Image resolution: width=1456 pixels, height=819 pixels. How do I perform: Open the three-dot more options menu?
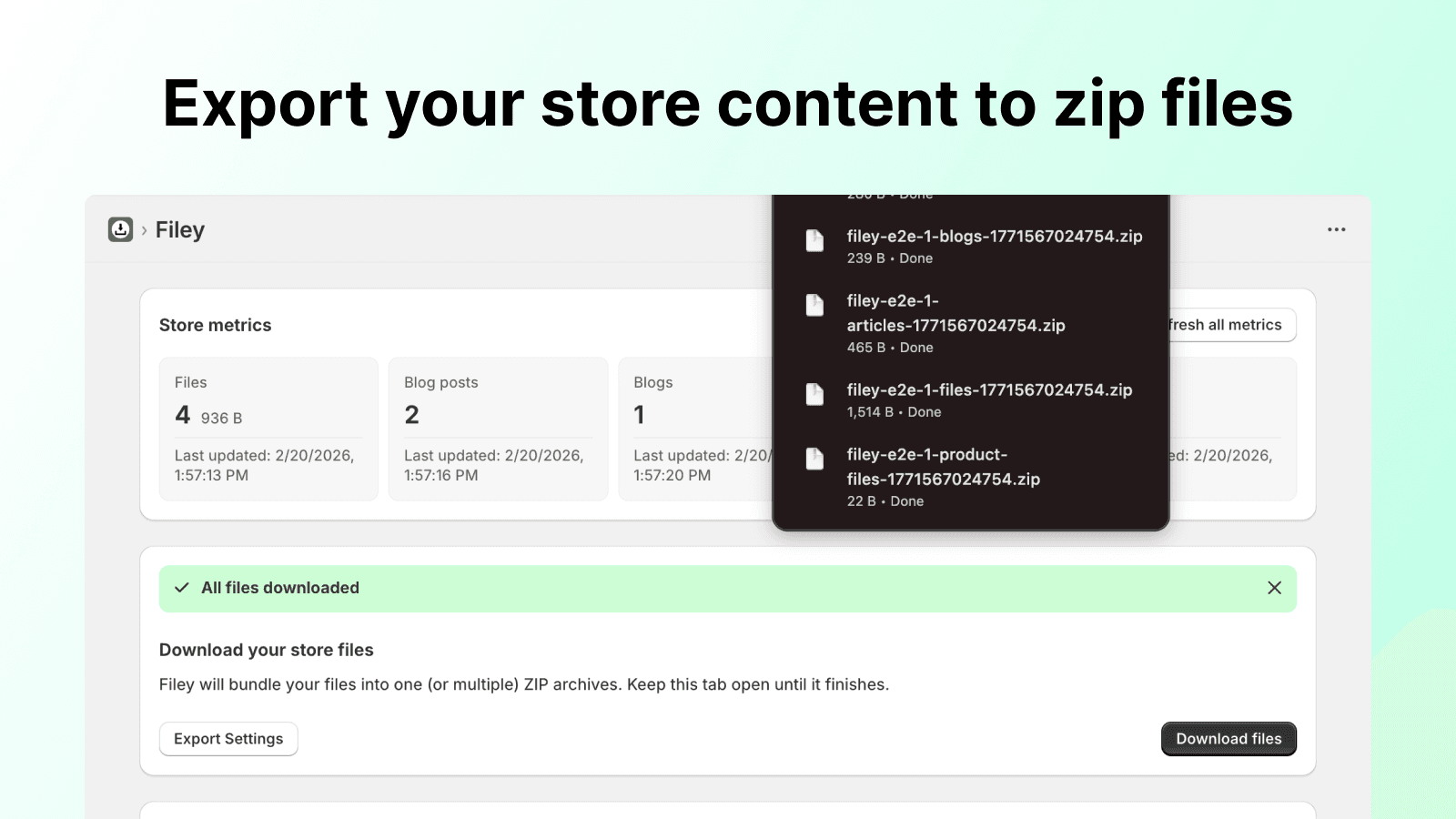(x=1336, y=229)
